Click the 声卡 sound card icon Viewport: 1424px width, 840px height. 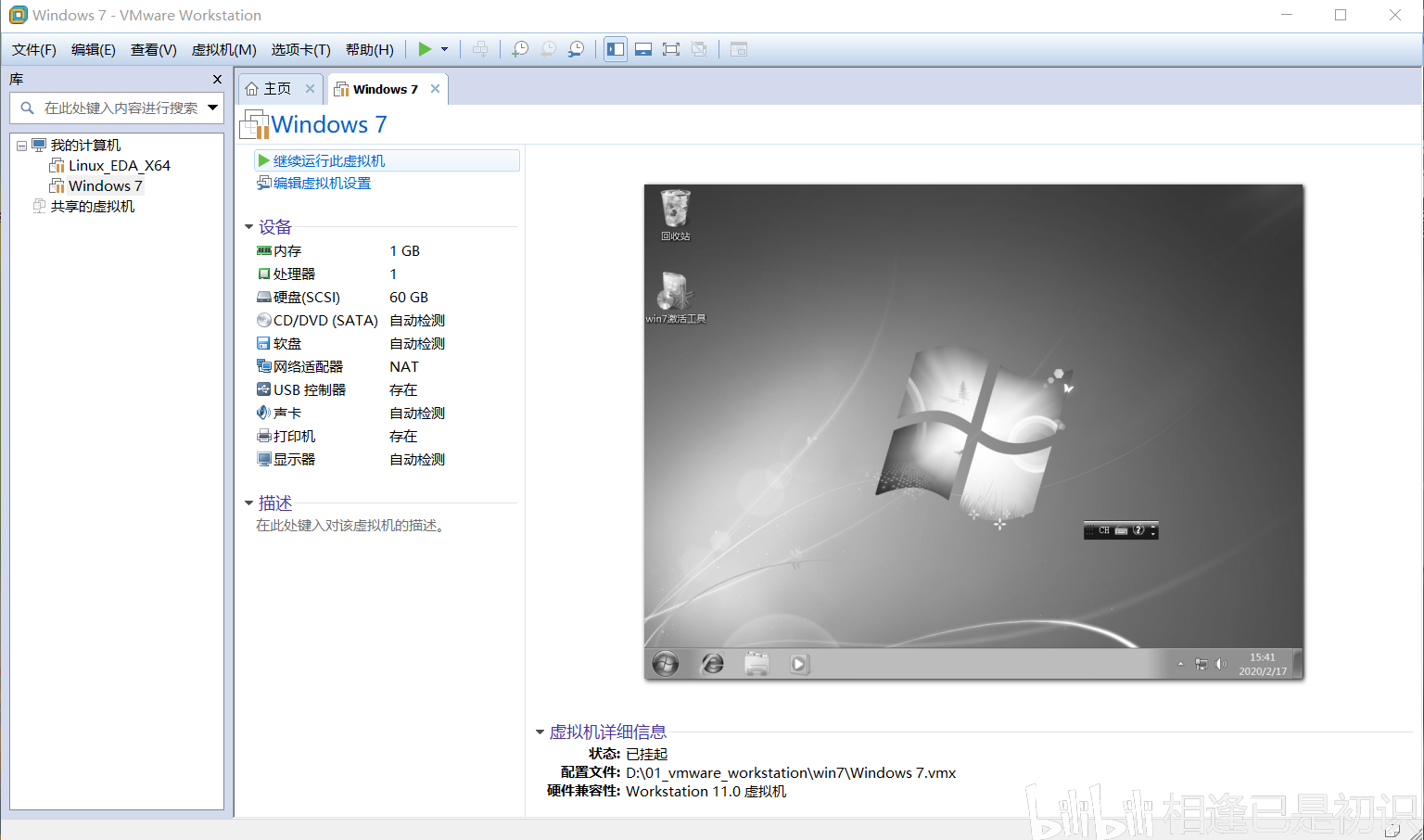(x=264, y=413)
